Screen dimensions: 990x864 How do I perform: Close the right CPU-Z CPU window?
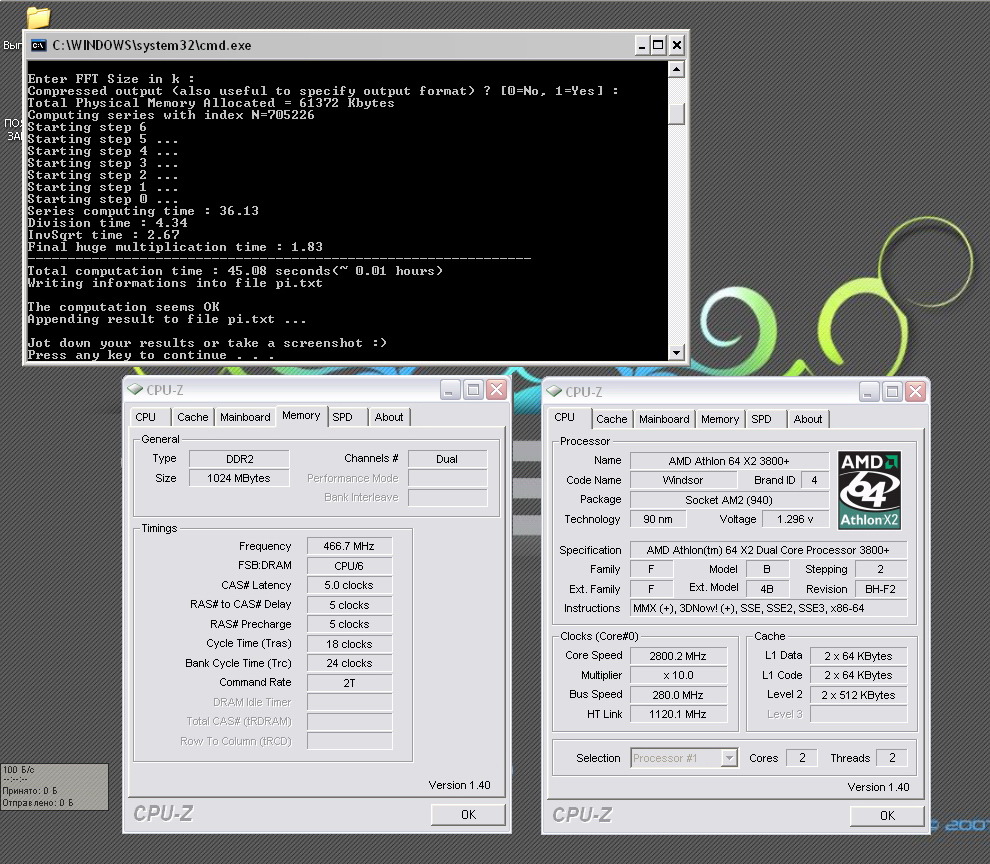tap(916, 392)
